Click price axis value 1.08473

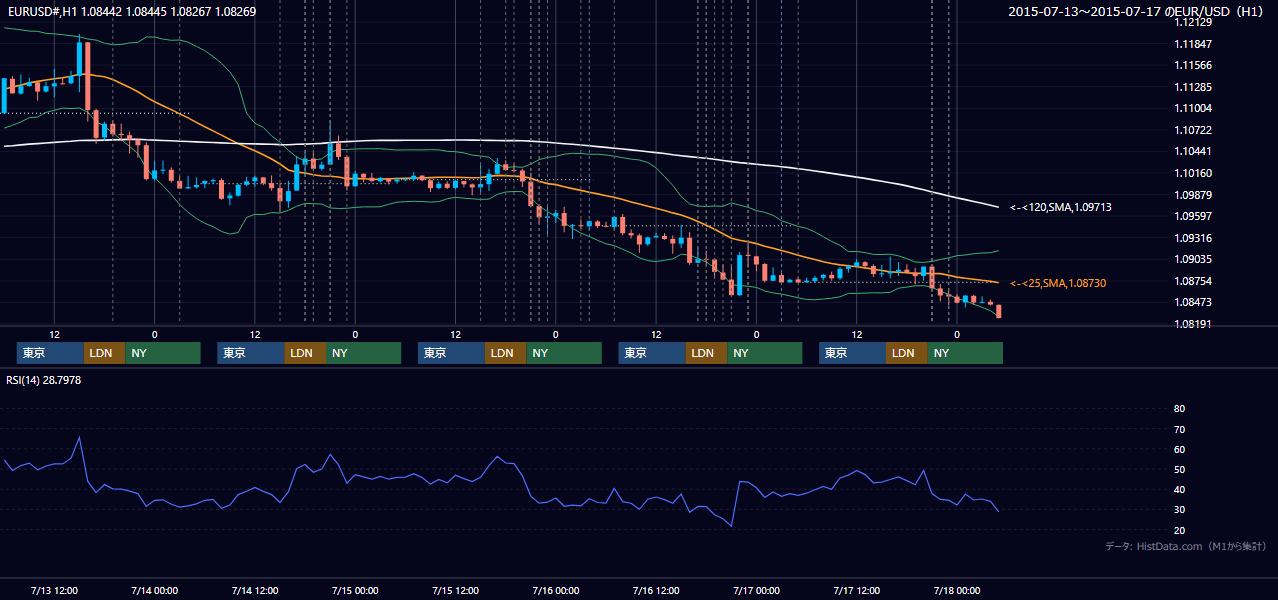pyautogui.click(x=1193, y=302)
